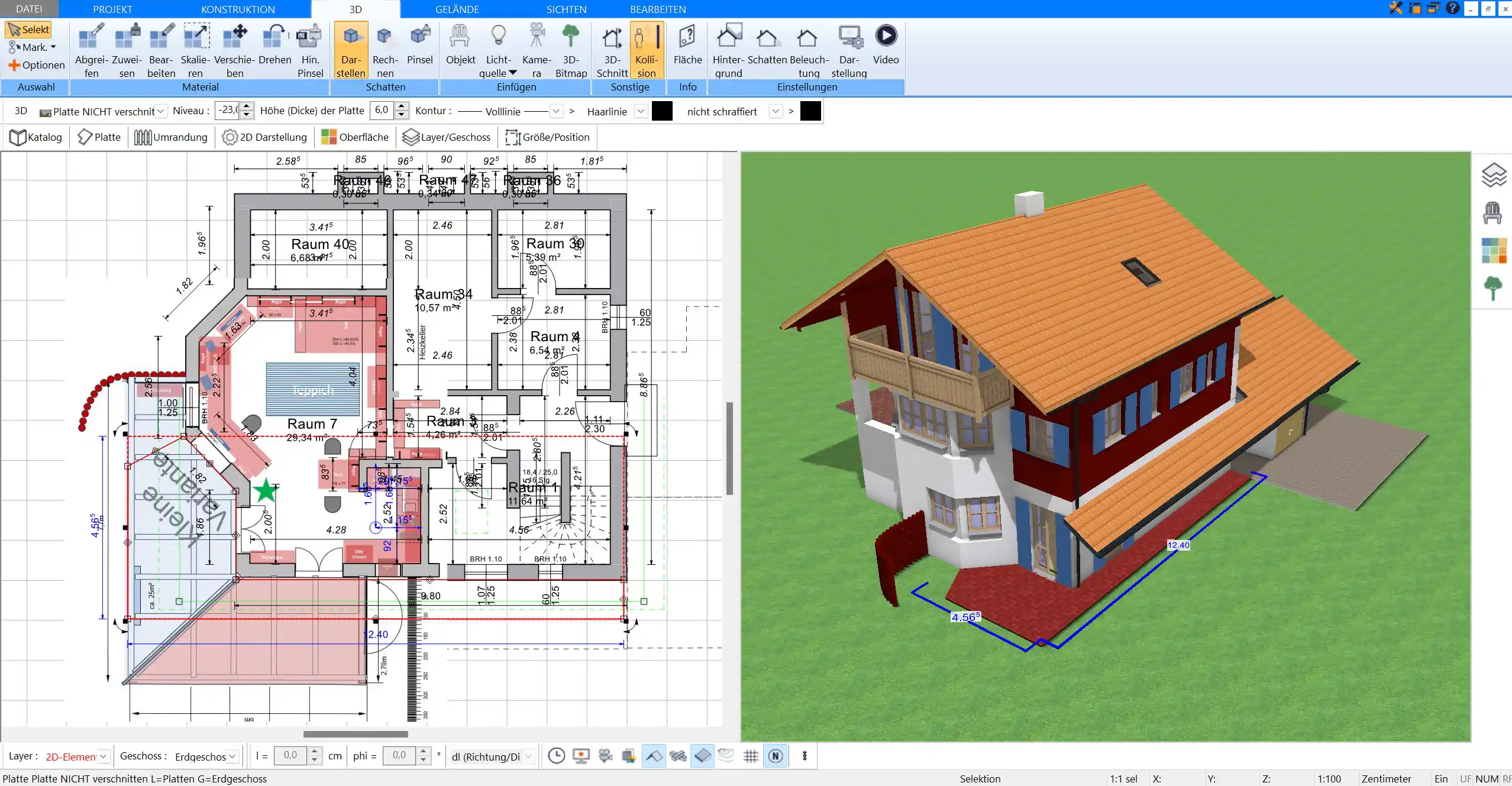Open the Lichtquelle dropdown arrow
This screenshot has width=1512, height=786.
[x=513, y=73]
